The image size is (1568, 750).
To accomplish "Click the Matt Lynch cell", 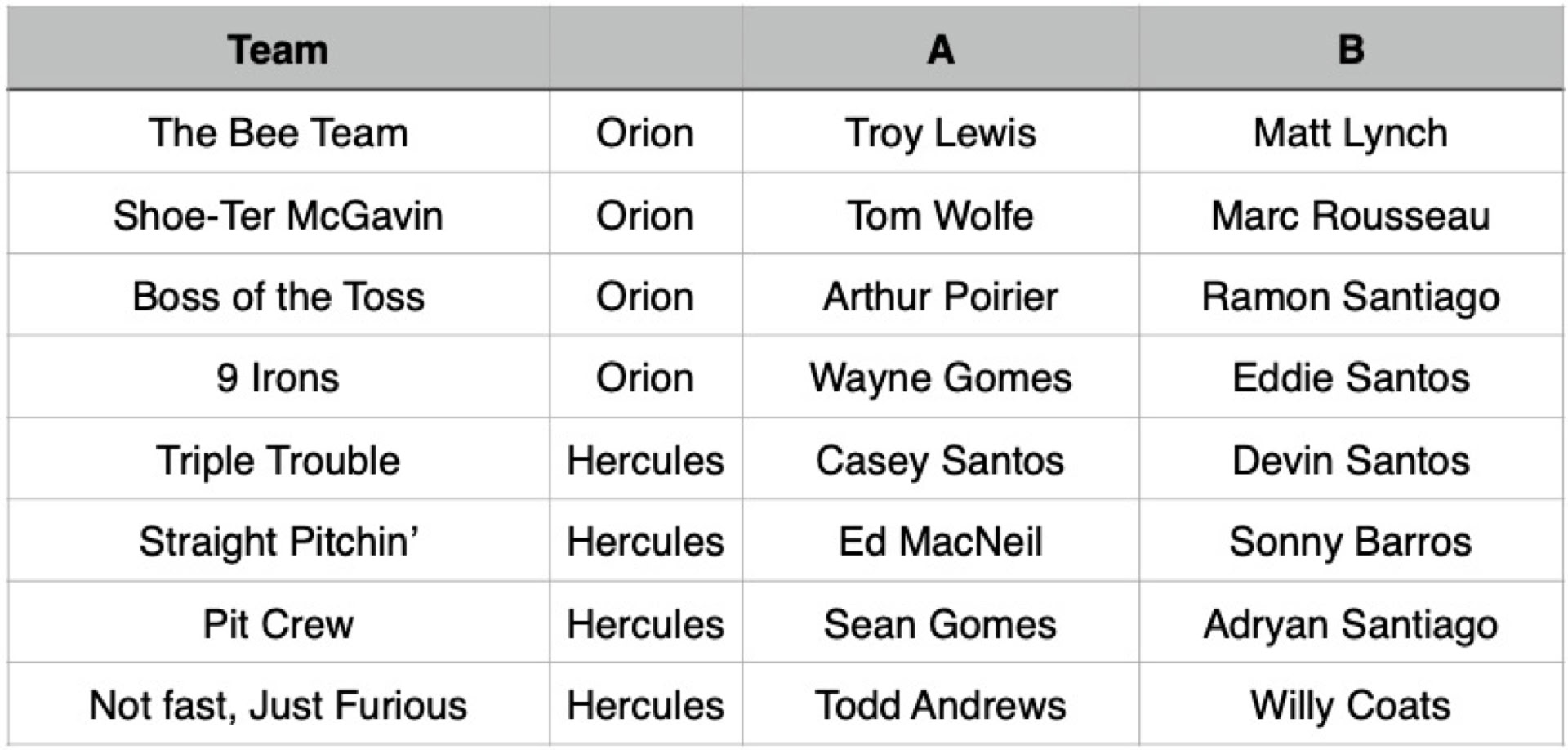I will tap(1351, 132).
